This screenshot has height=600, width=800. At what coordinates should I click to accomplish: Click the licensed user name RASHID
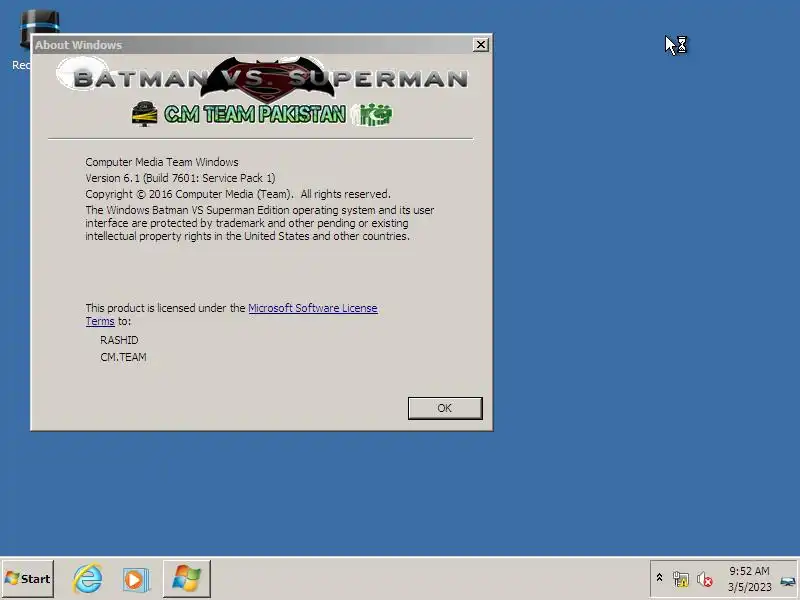coord(119,340)
